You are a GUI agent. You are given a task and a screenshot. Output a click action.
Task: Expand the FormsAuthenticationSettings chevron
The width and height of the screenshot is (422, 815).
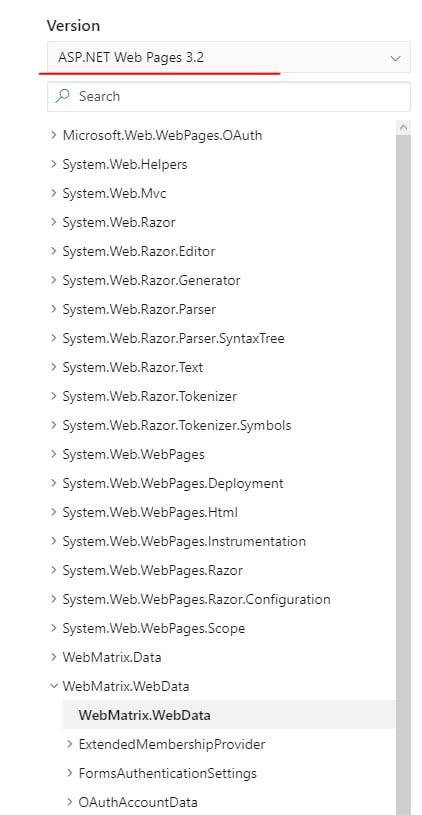[70, 773]
